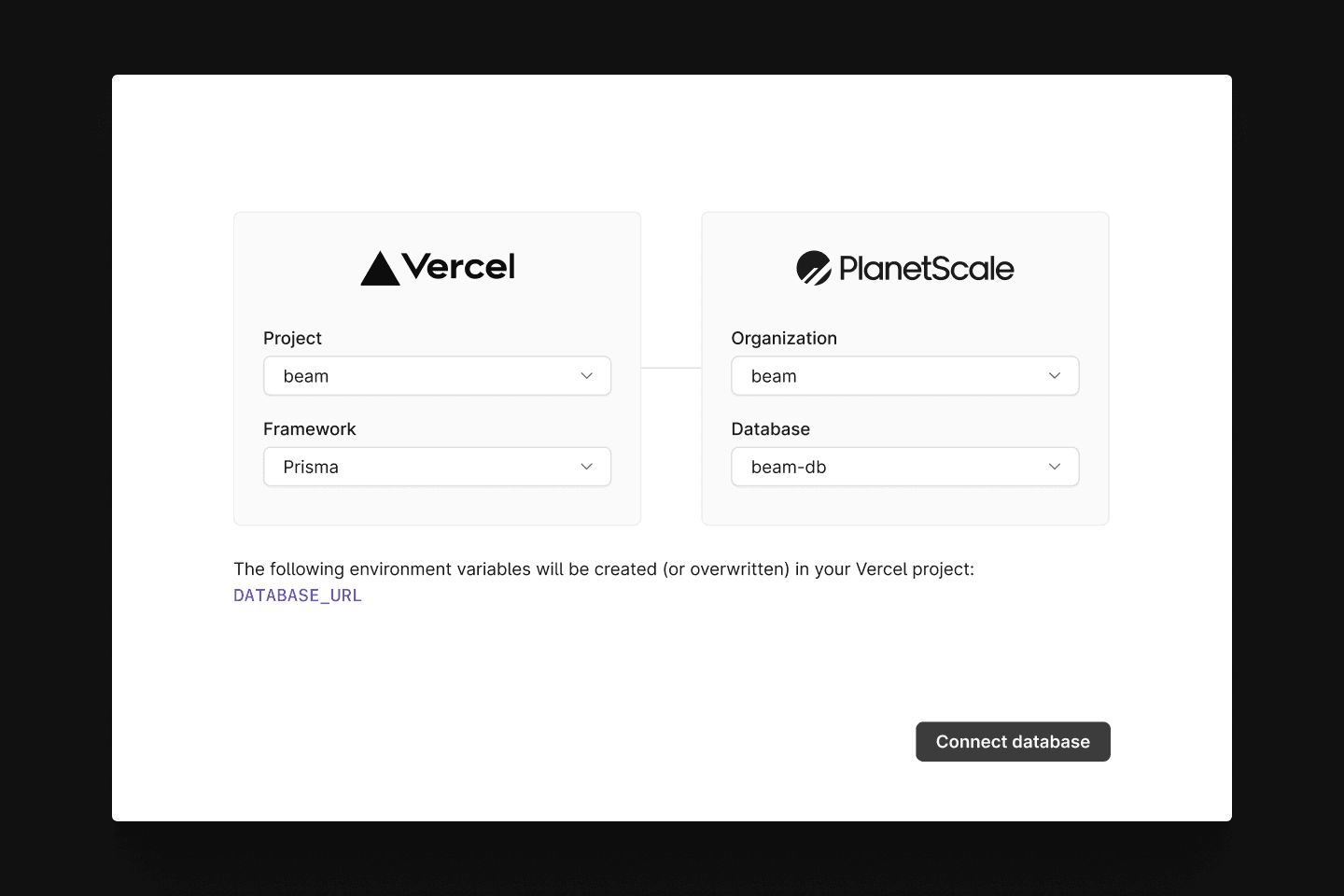Click the chevron in the Project field
This screenshot has height=896, width=1344.
587,376
